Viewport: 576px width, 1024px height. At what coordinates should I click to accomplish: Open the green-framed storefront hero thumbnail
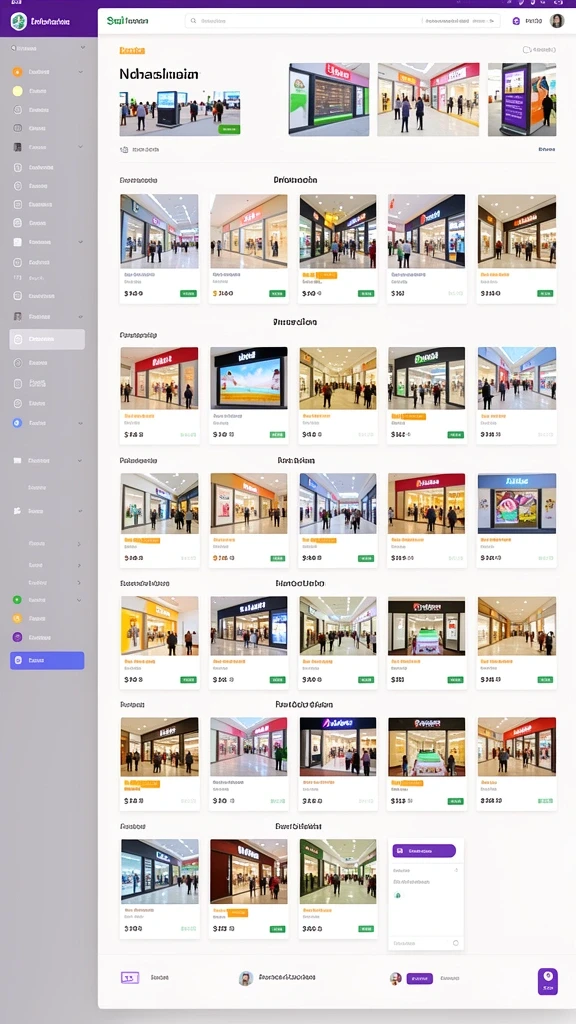click(x=329, y=99)
